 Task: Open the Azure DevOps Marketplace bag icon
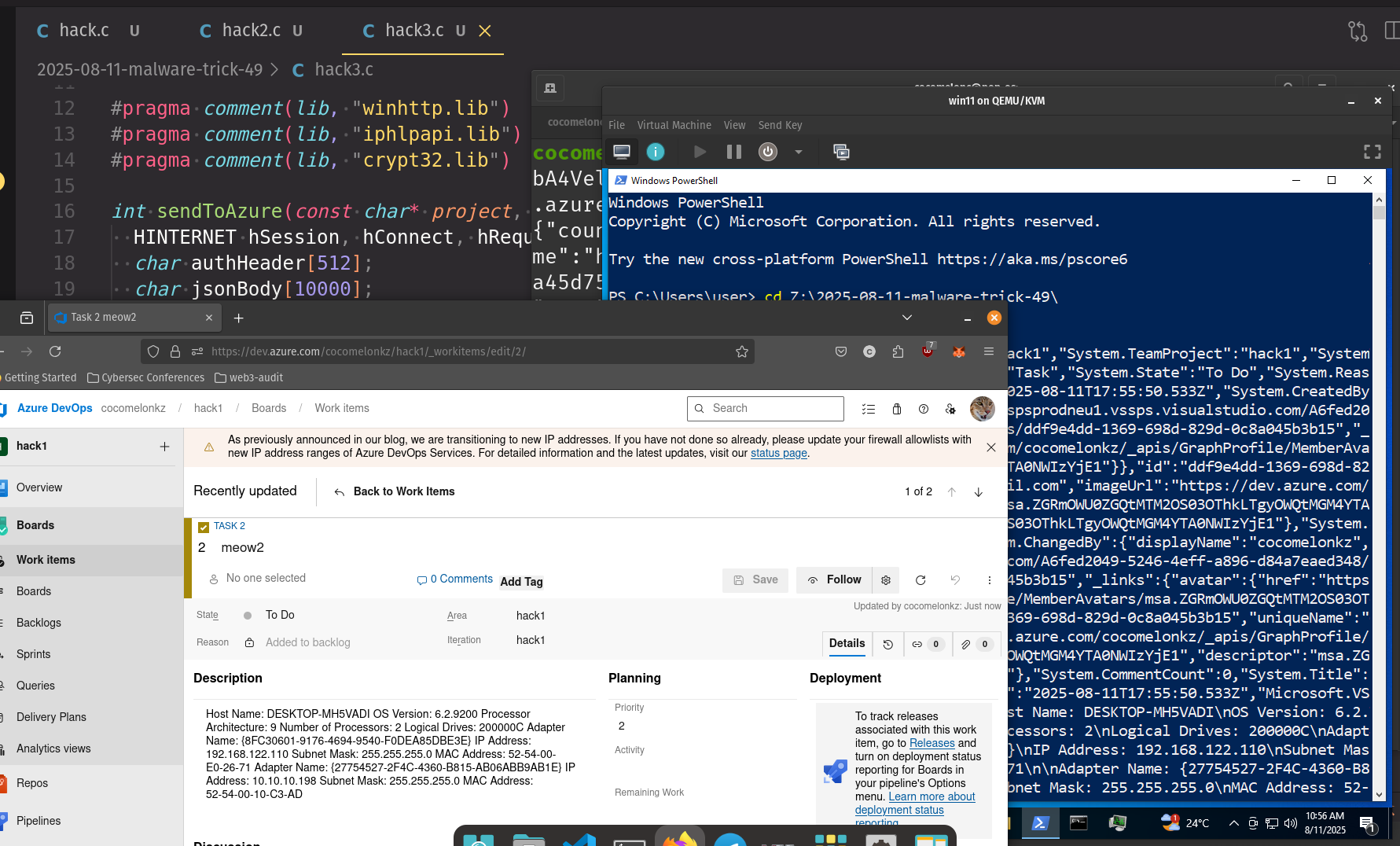897,409
